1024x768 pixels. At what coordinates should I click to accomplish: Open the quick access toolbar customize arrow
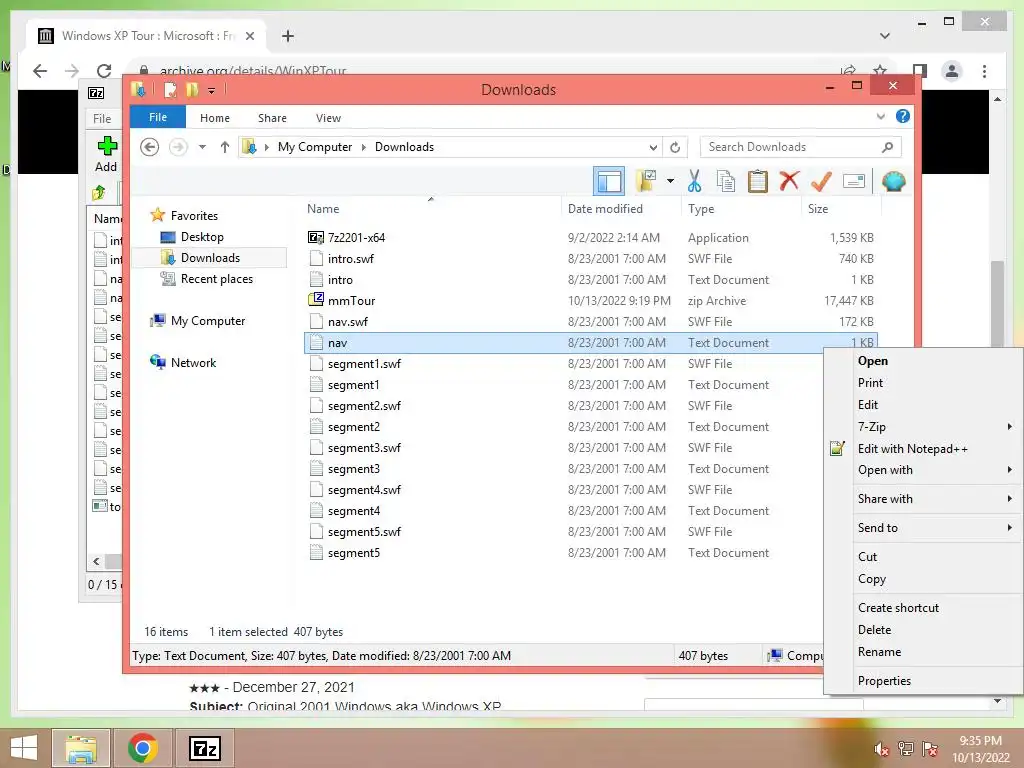point(211,90)
